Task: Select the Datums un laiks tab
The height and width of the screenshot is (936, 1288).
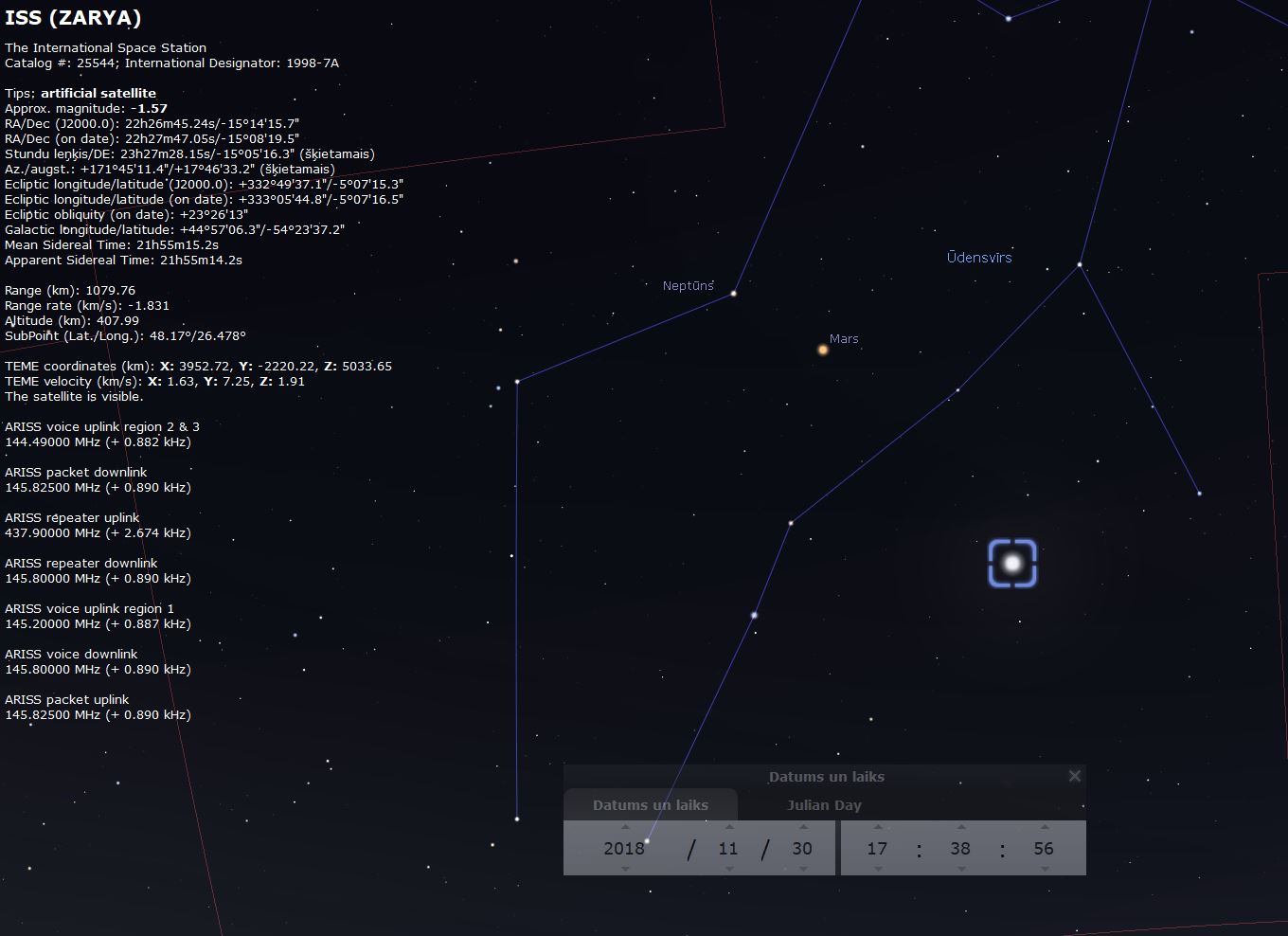Action: click(x=651, y=805)
